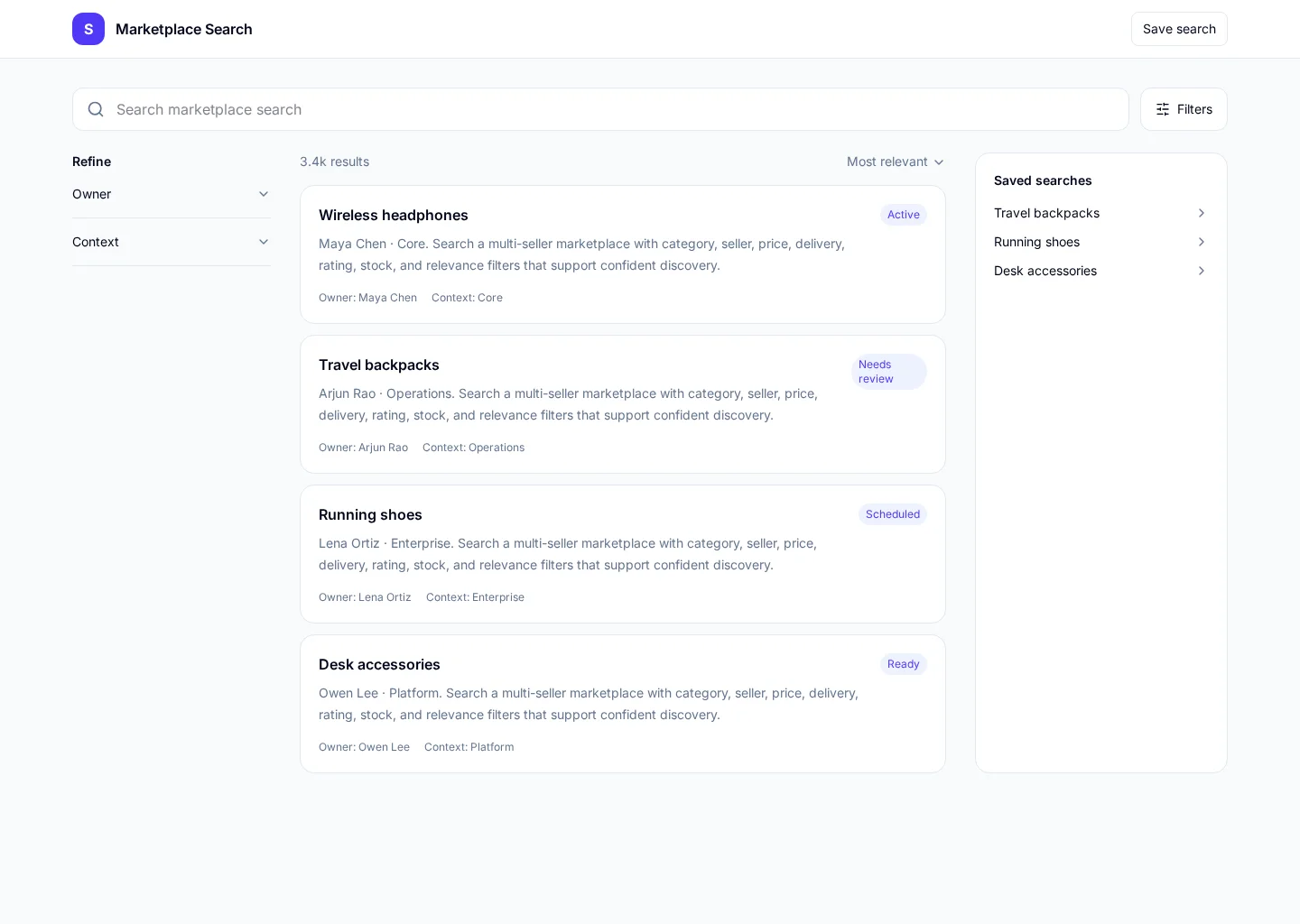Click the magnifier icon in search bar
This screenshot has height=924, width=1300.
(96, 109)
